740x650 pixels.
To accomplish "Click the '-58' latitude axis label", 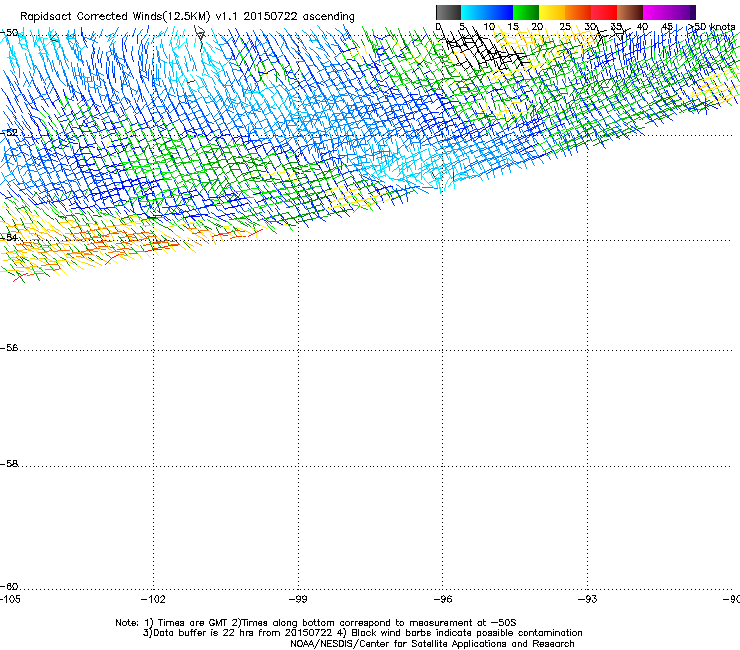I will (9, 464).
